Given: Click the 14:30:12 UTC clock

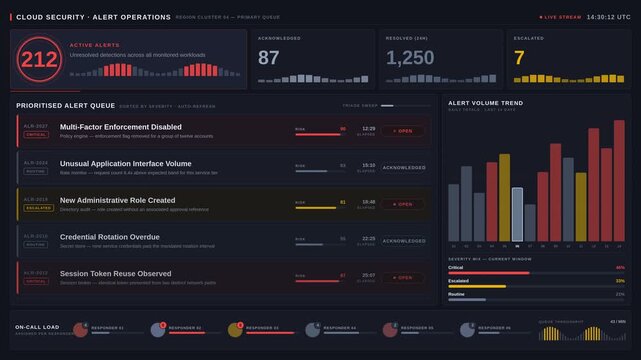Looking at the screenshot, I should click(608, 17).
